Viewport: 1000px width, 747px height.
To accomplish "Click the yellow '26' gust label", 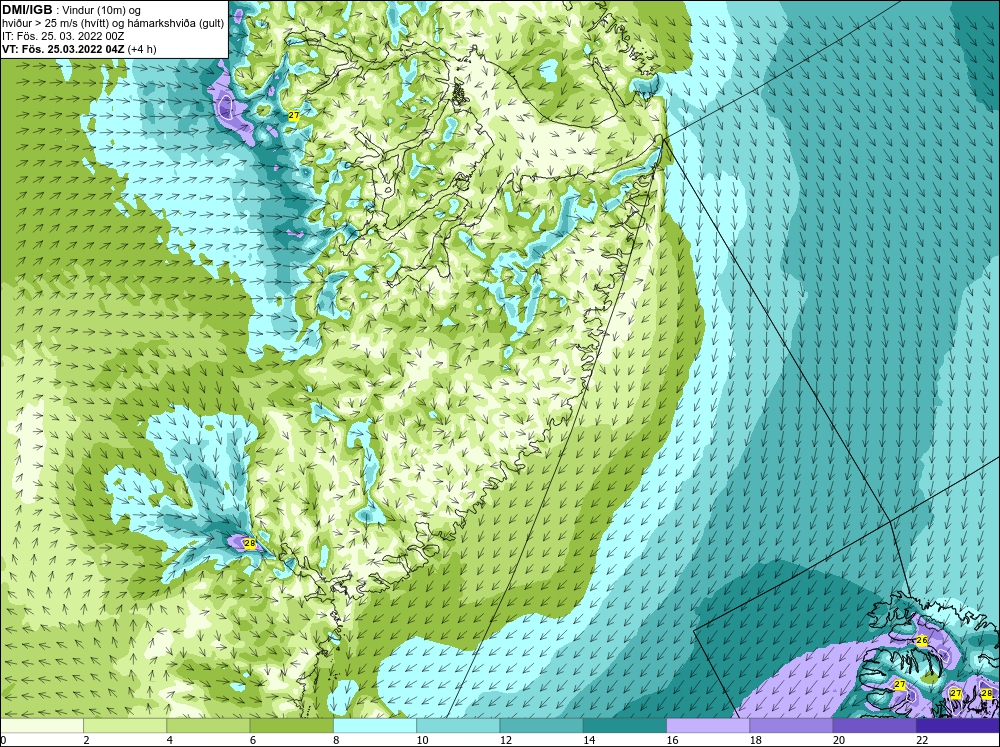I will click(922, 640).
